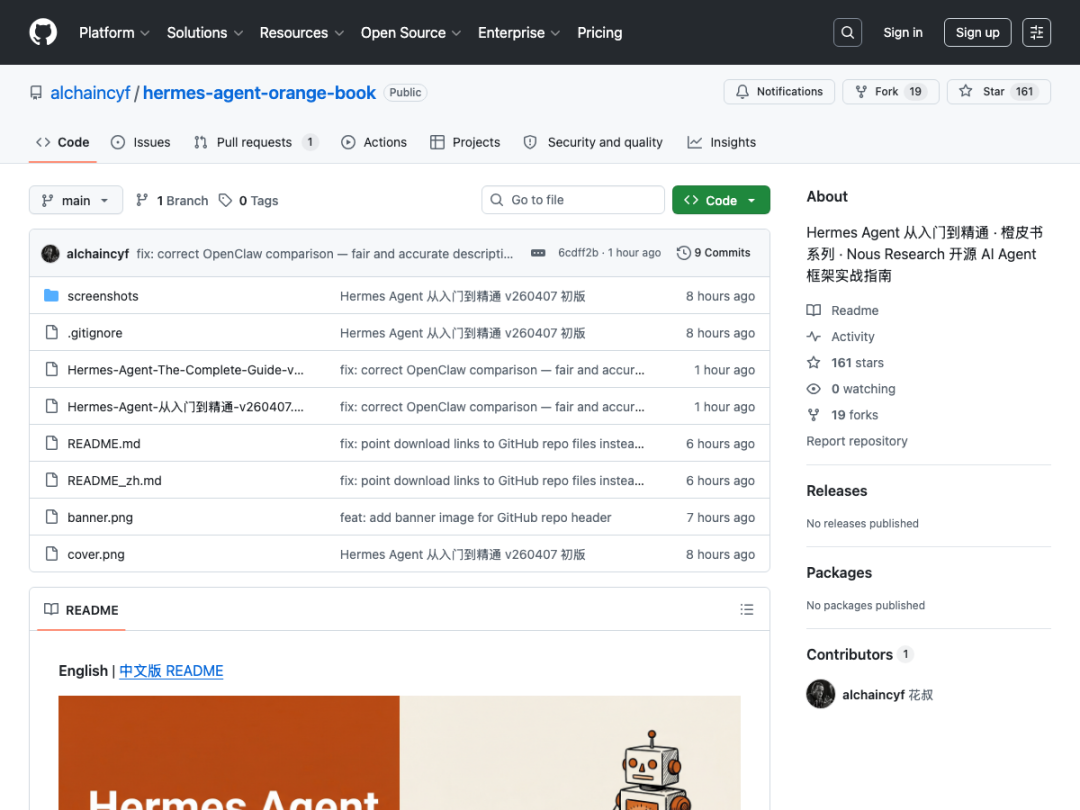This screenshot has width=1080, height=810.
Task: Switch to the Issues tab
Action: tap(141, 142)
